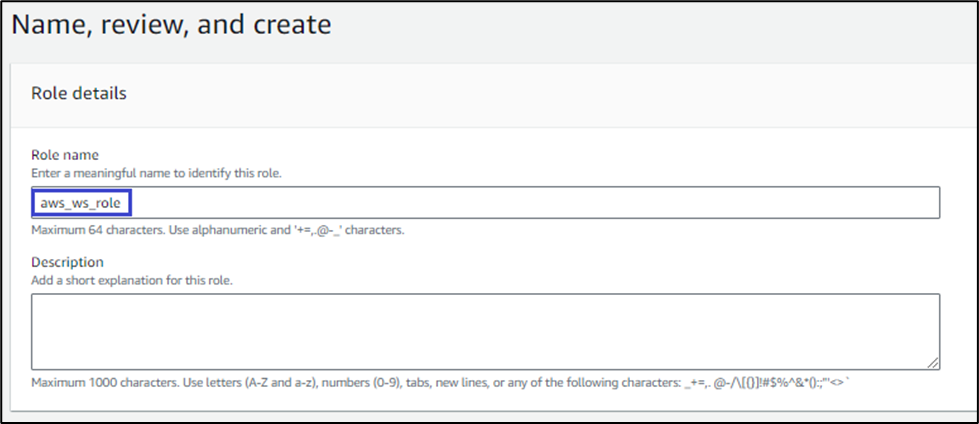Screen dimensions: 979x424
Task: Click the Description box resize handle
Action: click(x=934, y=364)
